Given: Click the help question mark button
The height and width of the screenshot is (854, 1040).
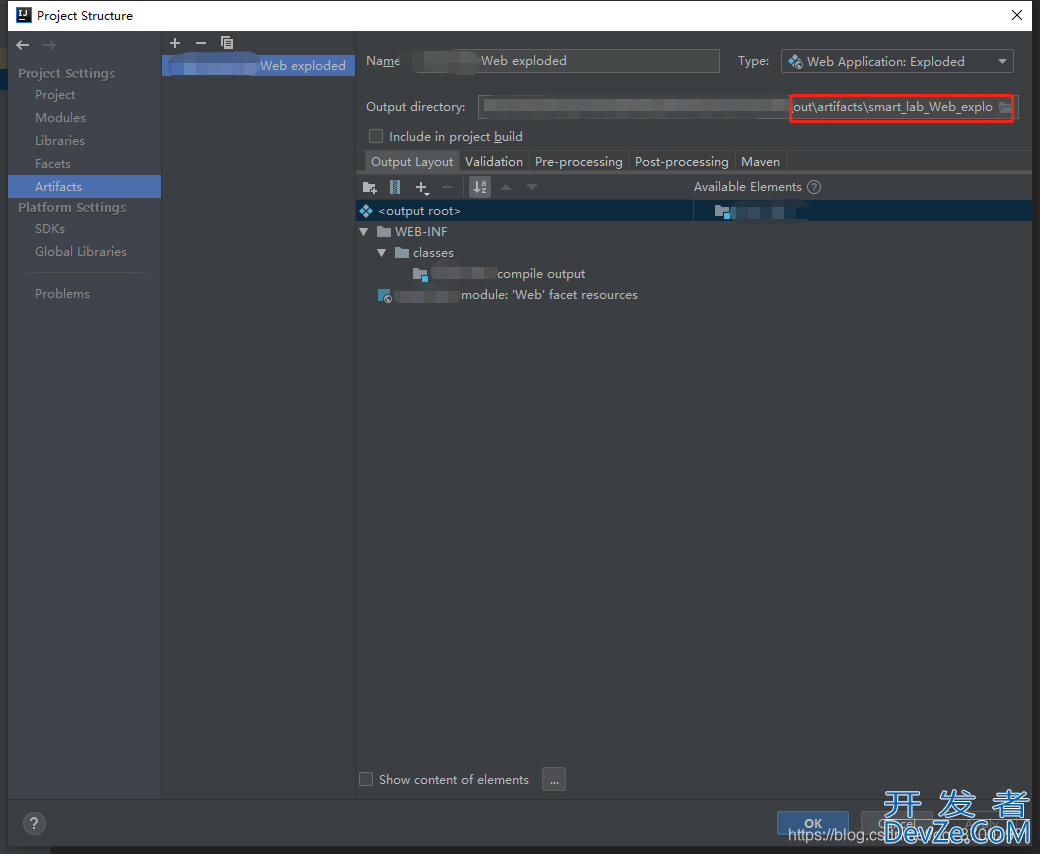Looking at the screenshot, I should [34, 824].
